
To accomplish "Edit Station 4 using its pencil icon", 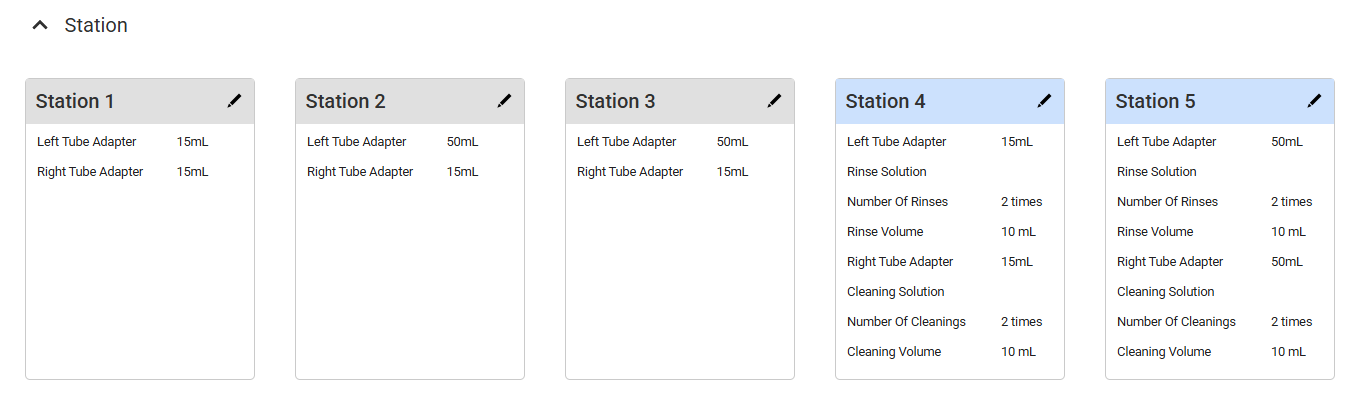I will [1044, 101].
